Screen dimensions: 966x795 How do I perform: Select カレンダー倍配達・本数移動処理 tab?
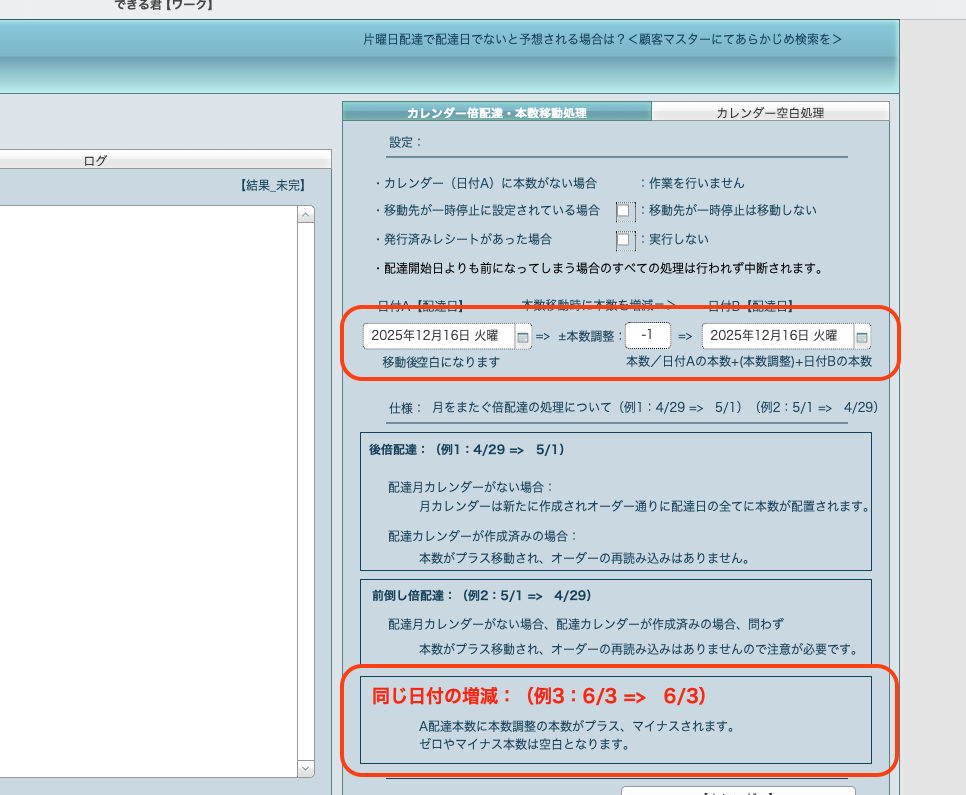tap(497, 112)
